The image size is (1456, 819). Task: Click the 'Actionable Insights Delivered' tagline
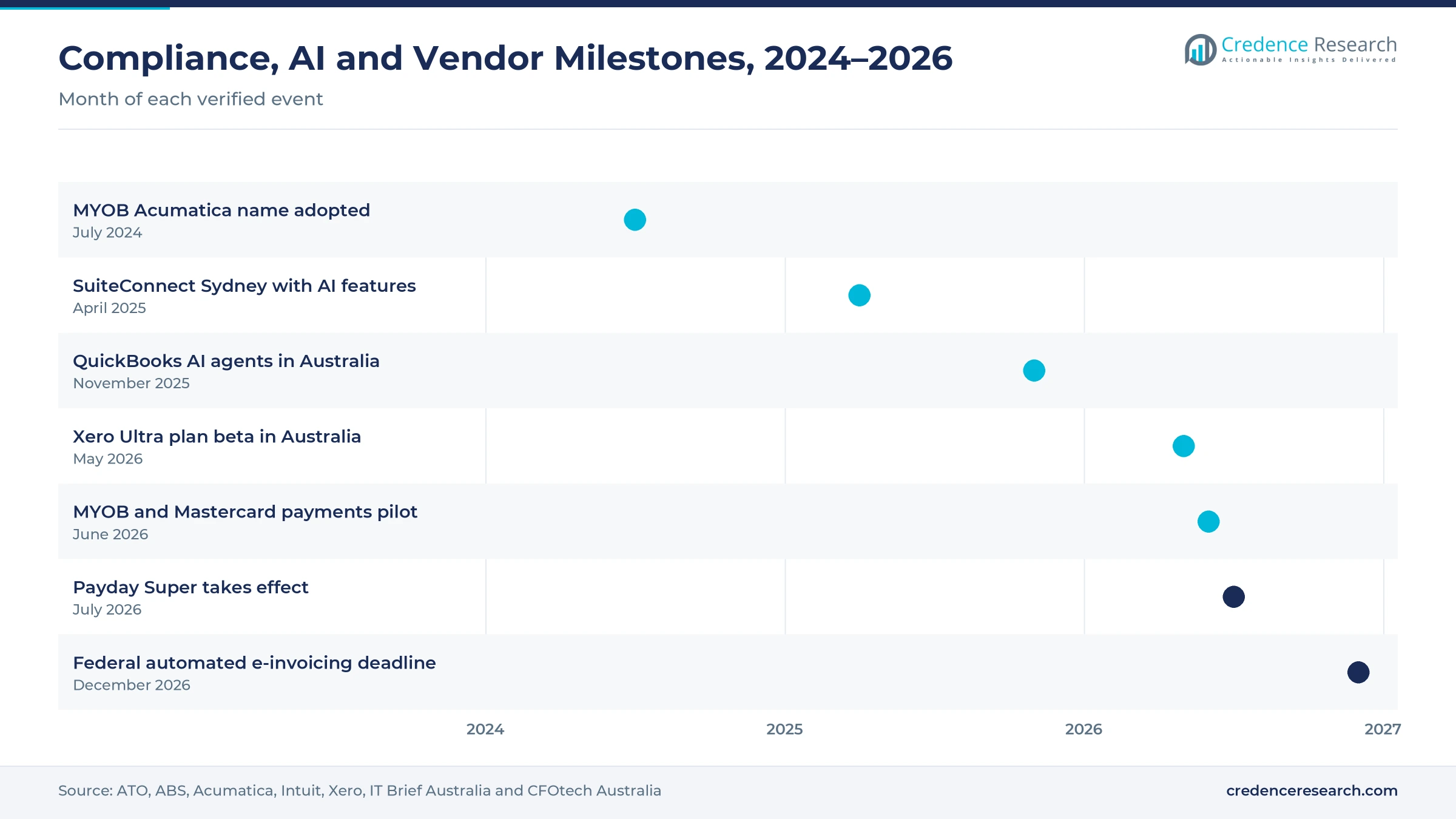click(1309, 60)
